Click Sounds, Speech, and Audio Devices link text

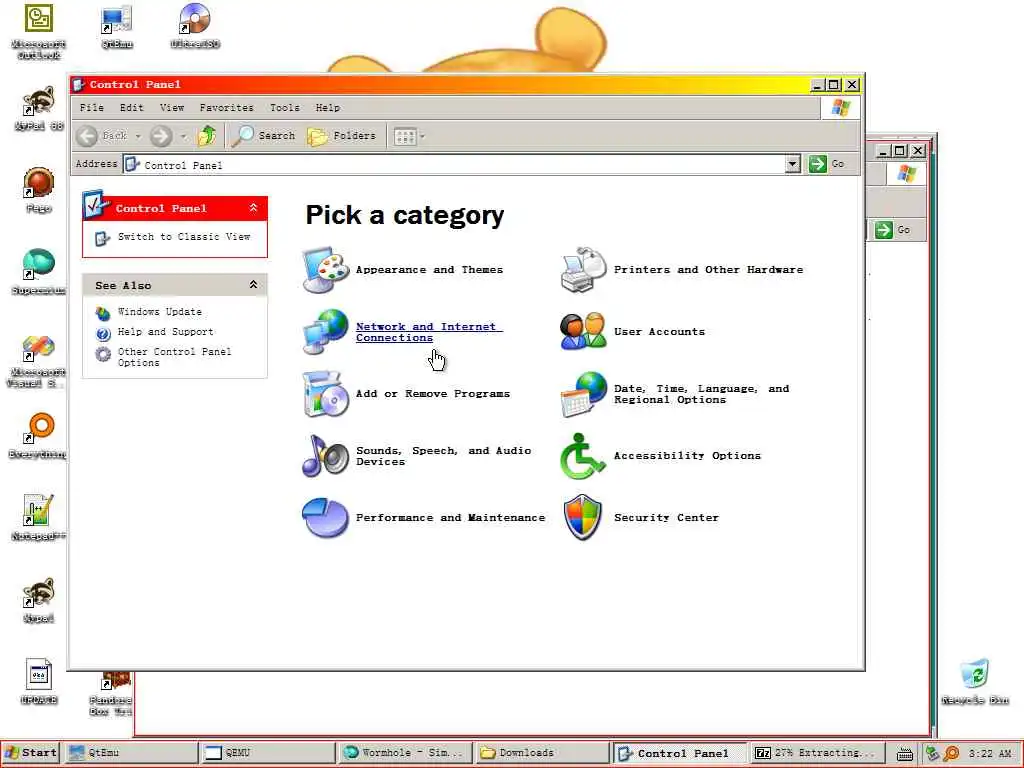click(x=443, y=456)
